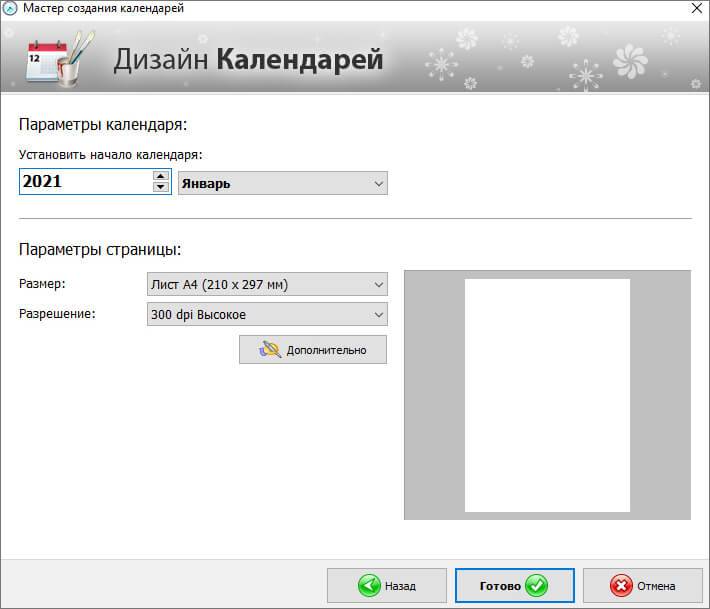This screenshot has width=710, height=609.
Task: Open additional settings via Дополнительно button
Action: pos(313,350)
